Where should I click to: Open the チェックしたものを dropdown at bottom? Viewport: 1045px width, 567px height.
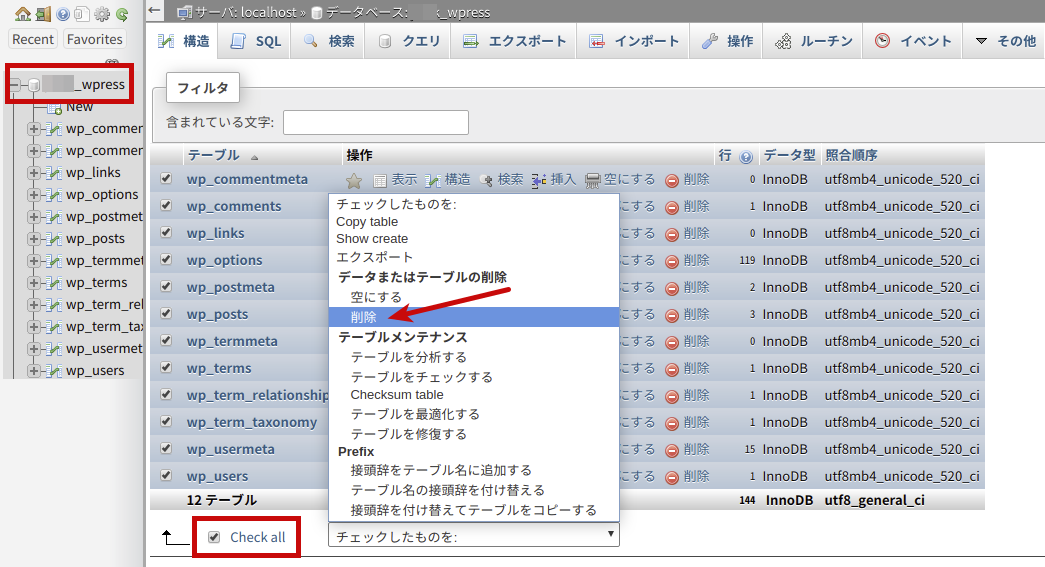474,536
